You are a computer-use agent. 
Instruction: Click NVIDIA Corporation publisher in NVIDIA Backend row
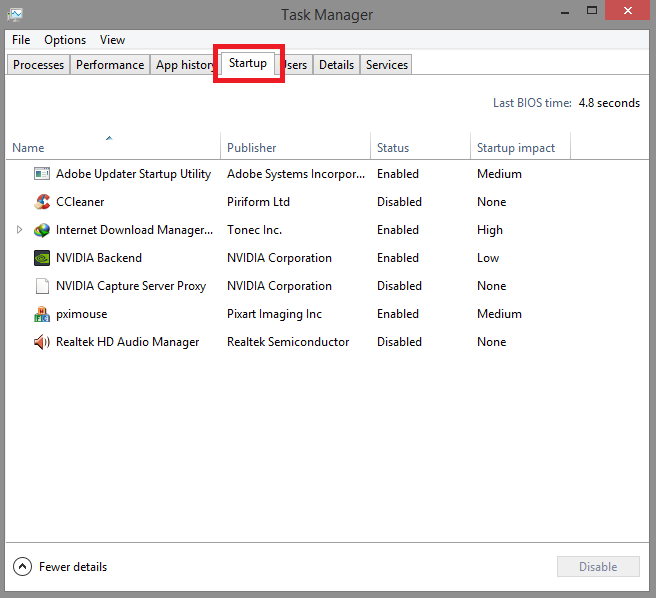click(x=279, y=258)
